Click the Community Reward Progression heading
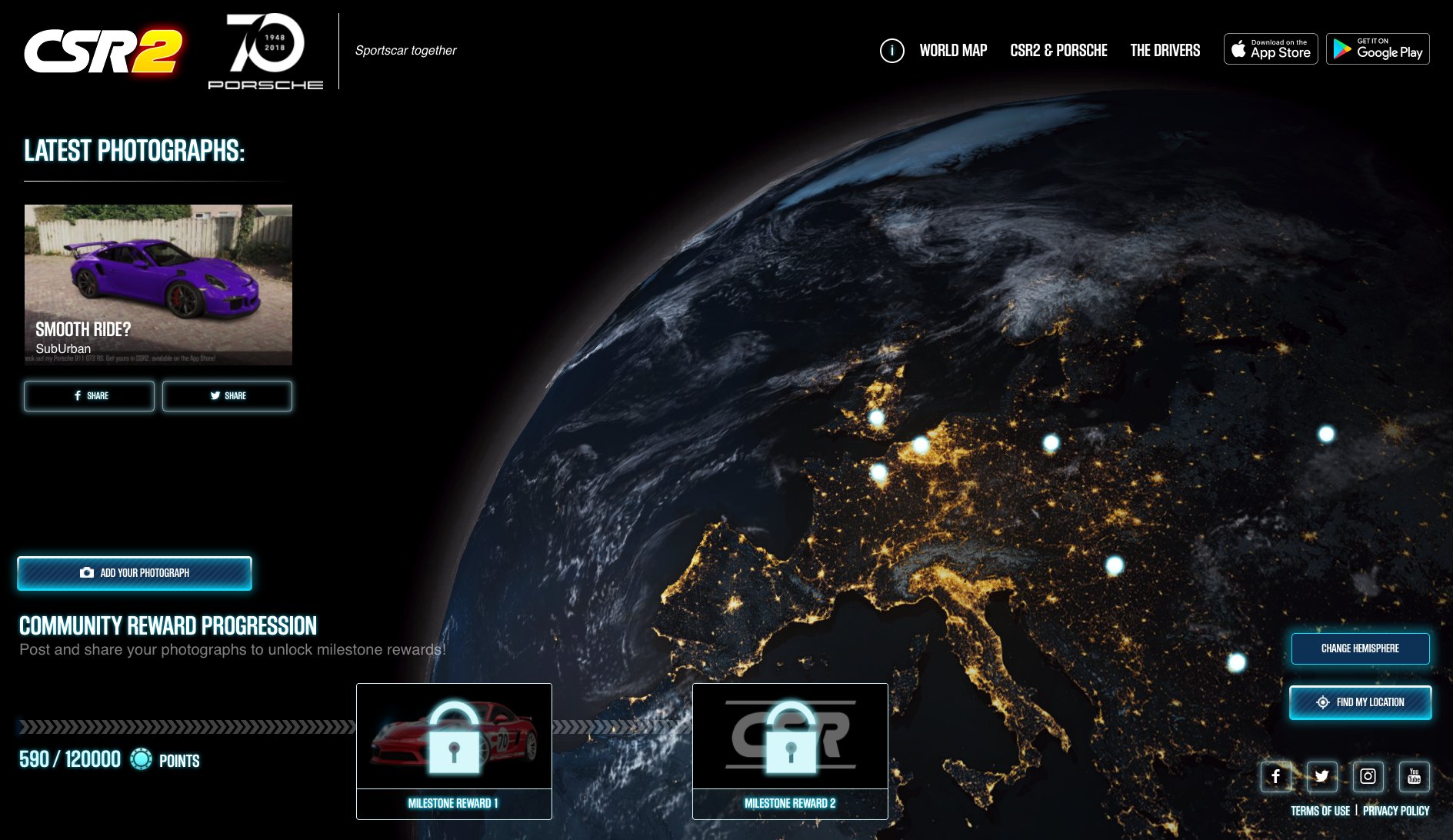This screenshot has width=1453, height=840. click(168, 625)
